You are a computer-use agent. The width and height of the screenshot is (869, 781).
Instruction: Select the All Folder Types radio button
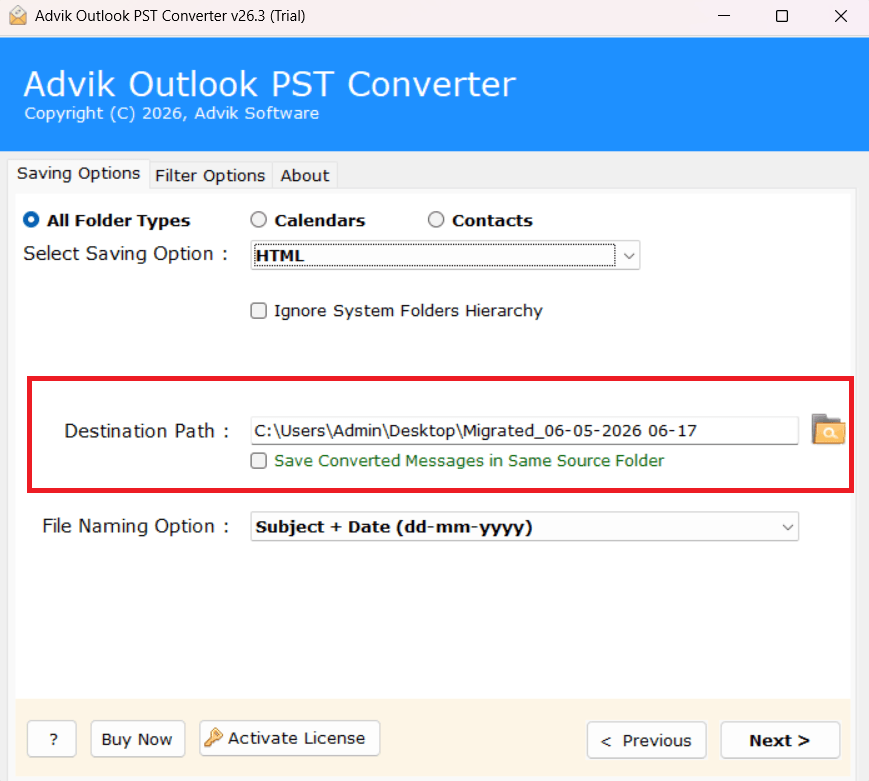click(31, 220)
